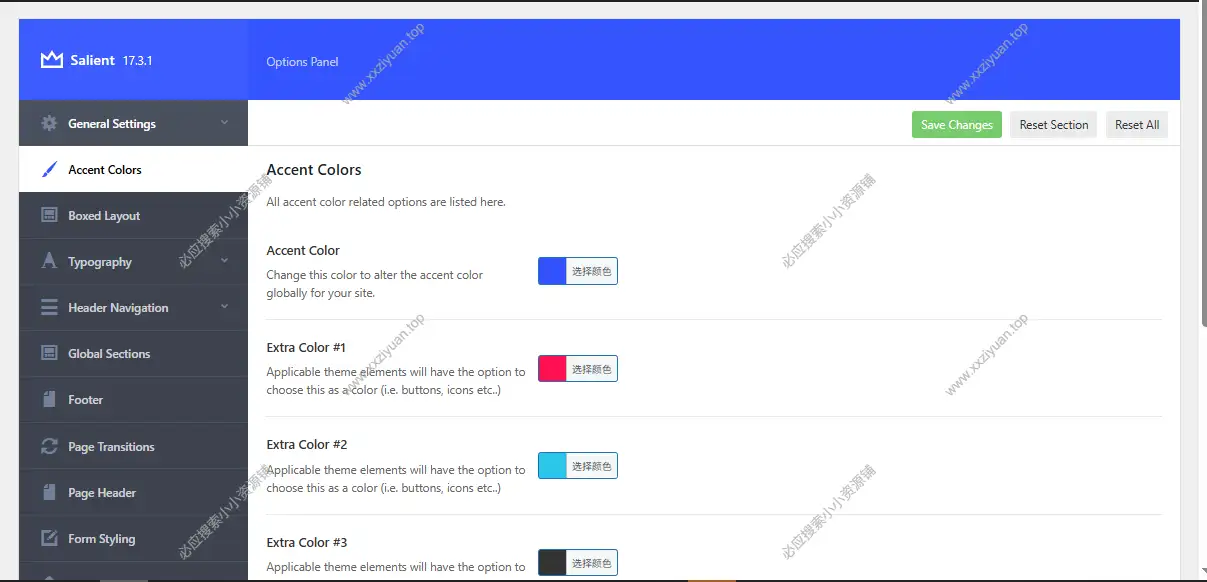Go to Page Header settings

(x=102, y=493)
